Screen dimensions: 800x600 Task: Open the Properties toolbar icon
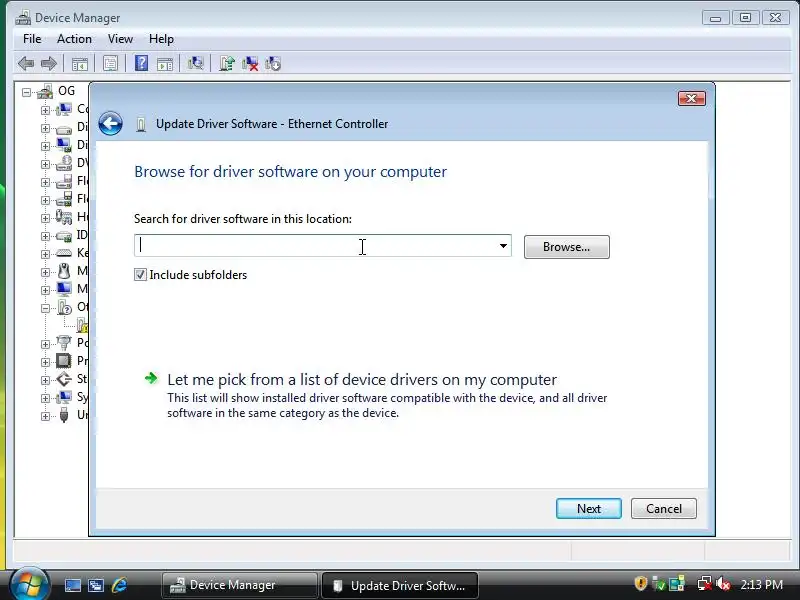[x=110, y=63]
